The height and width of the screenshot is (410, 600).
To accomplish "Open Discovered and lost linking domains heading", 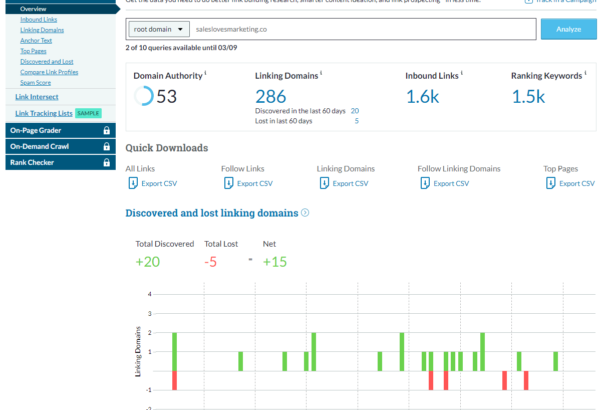I will pos(212,213).
